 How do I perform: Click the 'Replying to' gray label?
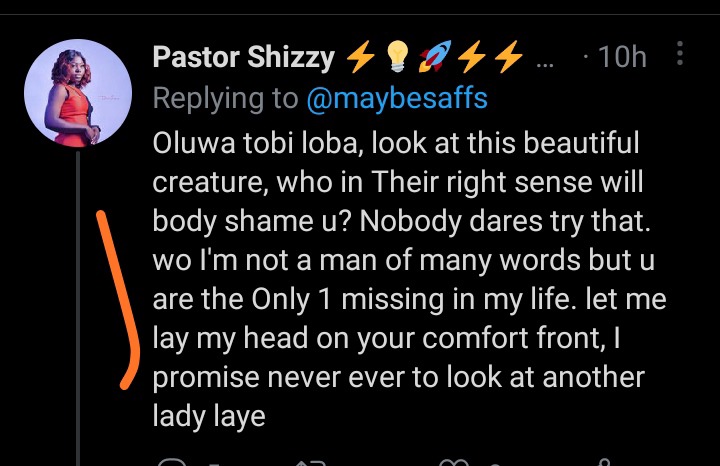225,99
